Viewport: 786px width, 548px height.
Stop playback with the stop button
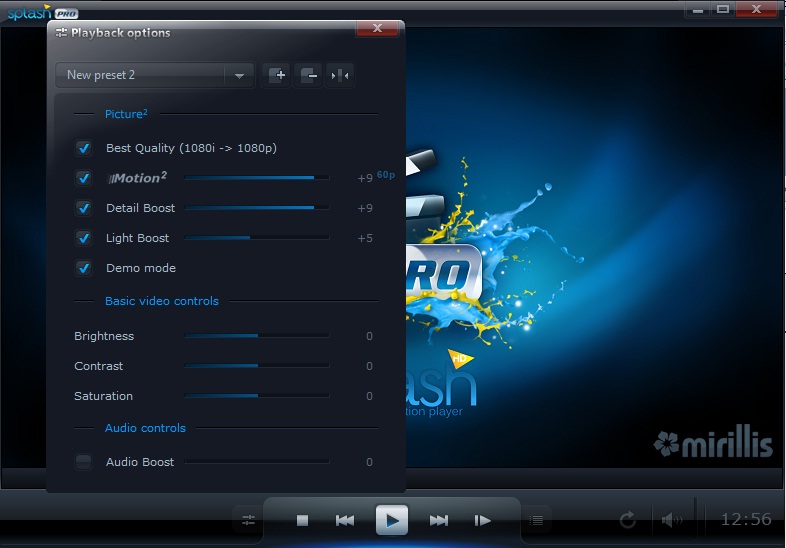[302, 520]
